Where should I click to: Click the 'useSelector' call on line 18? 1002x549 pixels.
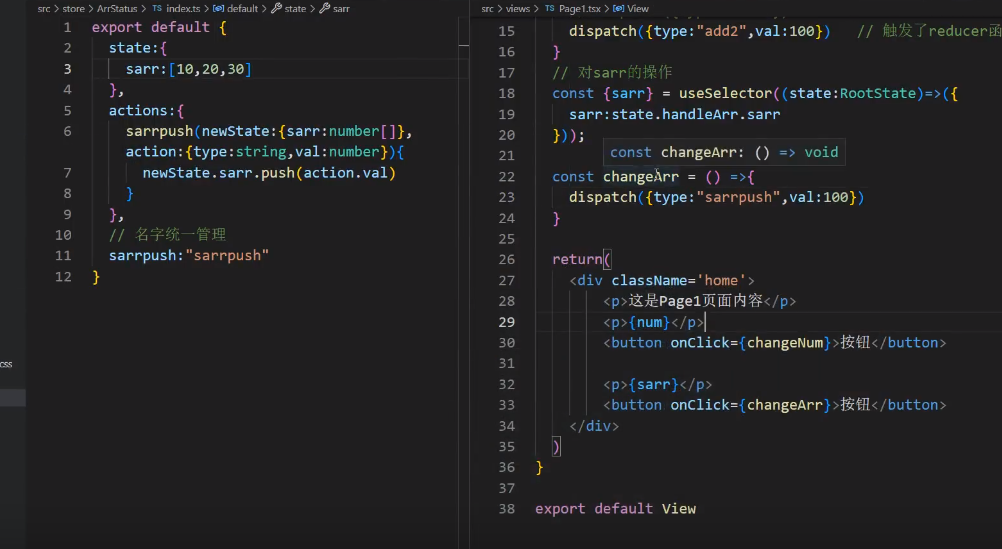(x=725, y=93)
